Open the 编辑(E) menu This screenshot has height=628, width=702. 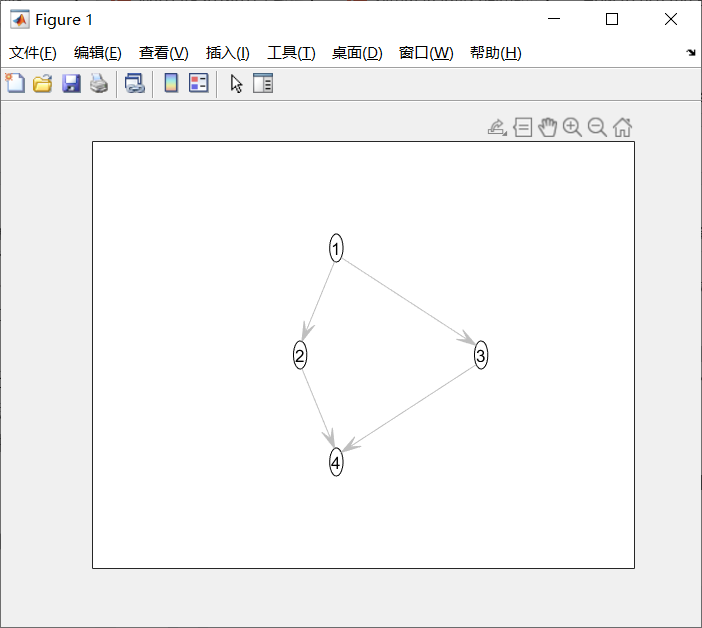pyautogui.click(x=98, y=53)
